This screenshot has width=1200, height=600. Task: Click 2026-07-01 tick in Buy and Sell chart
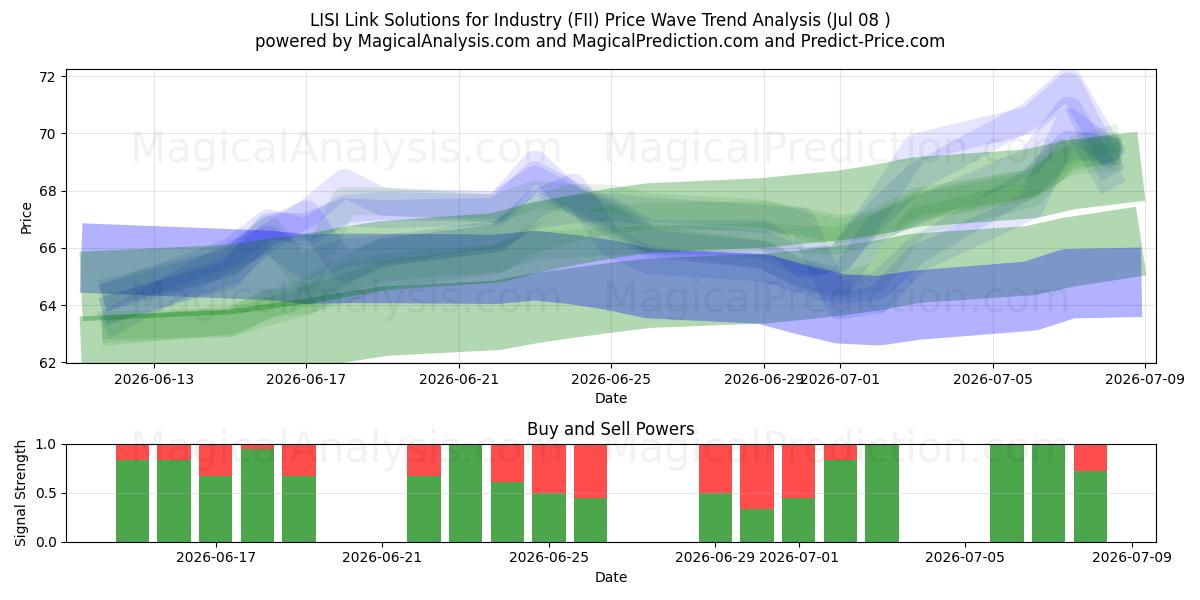pos(798,559)
